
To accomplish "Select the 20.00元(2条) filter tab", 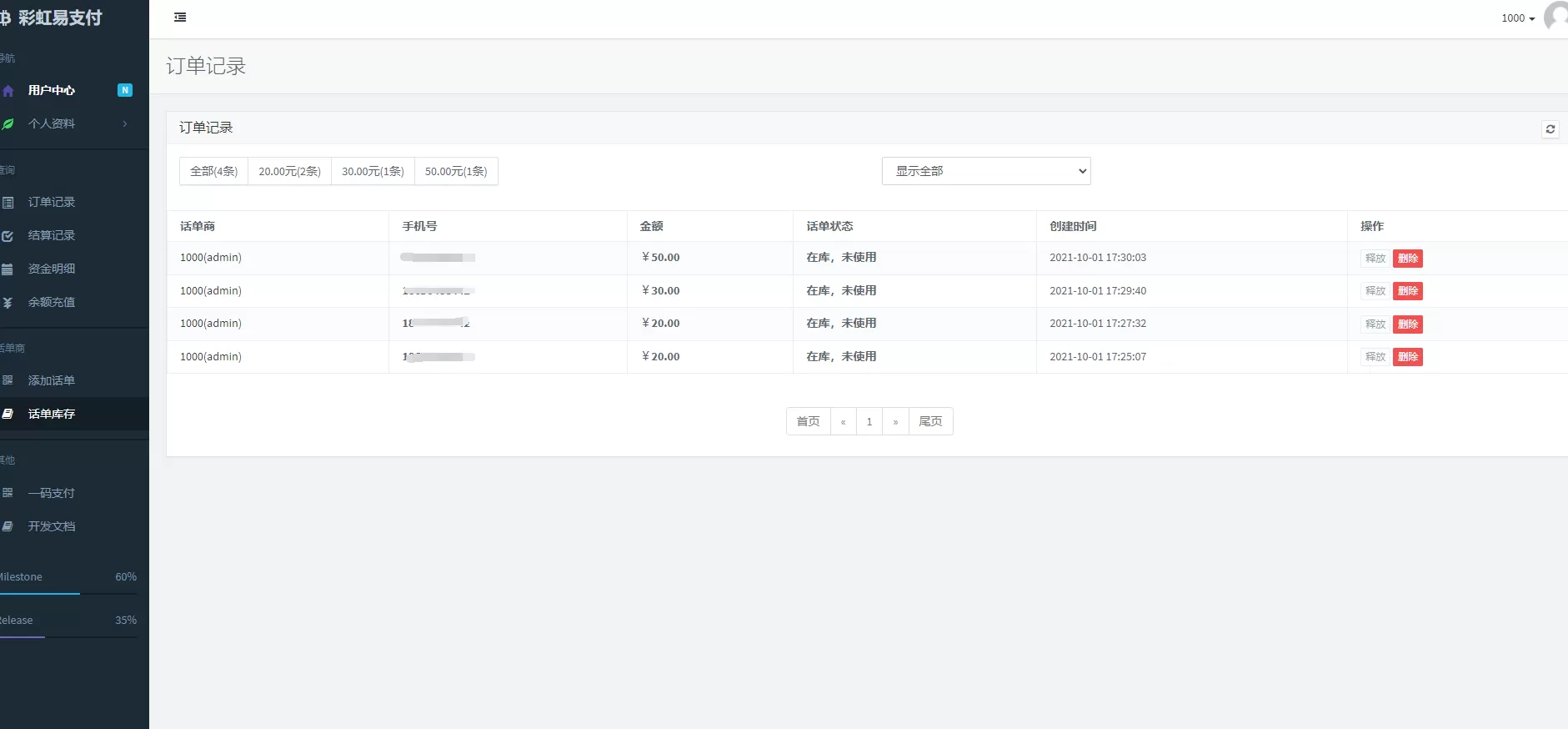I will click(x=289, y=171).
